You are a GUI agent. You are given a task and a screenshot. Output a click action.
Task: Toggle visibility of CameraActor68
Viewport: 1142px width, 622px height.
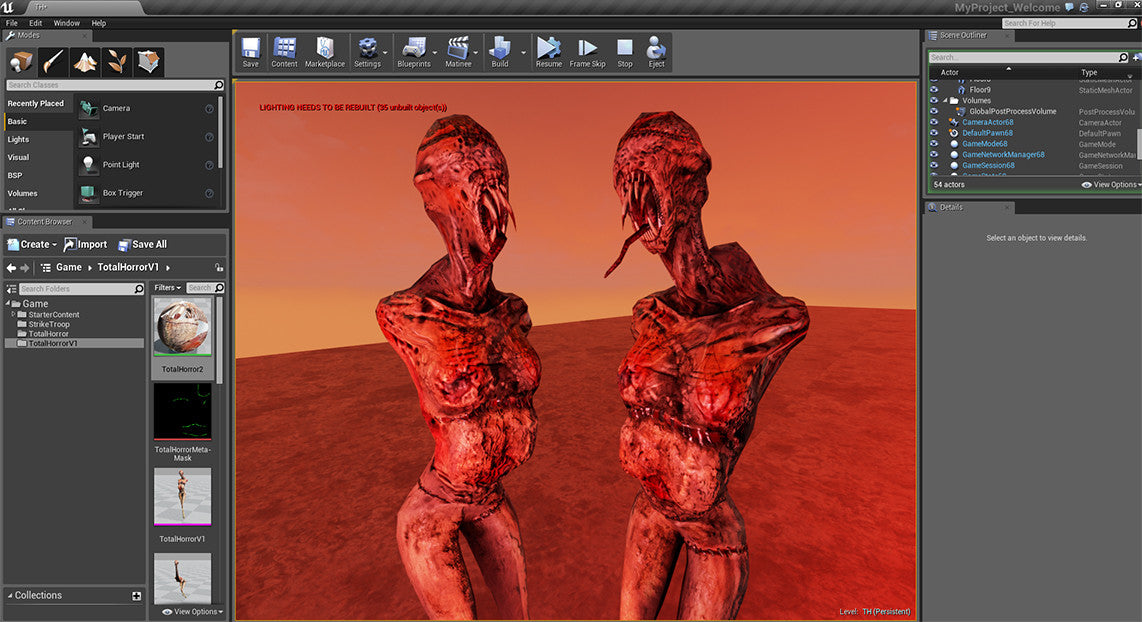(934, 122)
